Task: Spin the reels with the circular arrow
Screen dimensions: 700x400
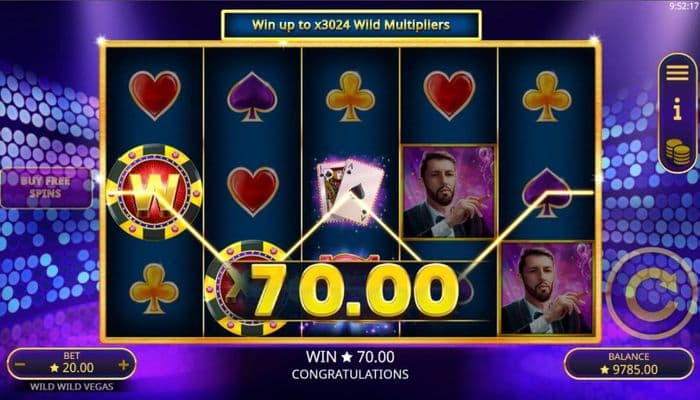Action: (x=651, y=293)
